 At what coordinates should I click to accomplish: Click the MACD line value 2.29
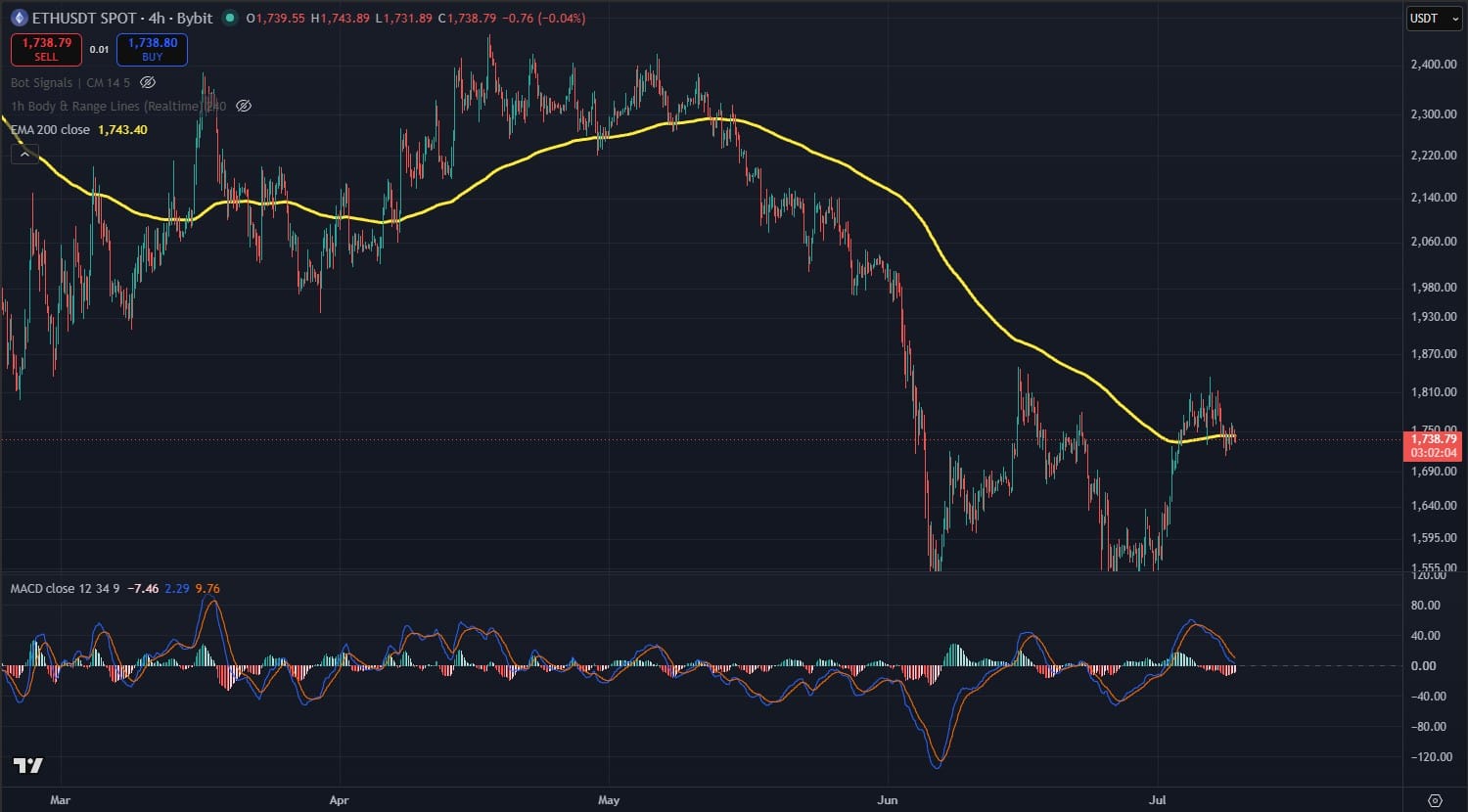tap(177, 588)
